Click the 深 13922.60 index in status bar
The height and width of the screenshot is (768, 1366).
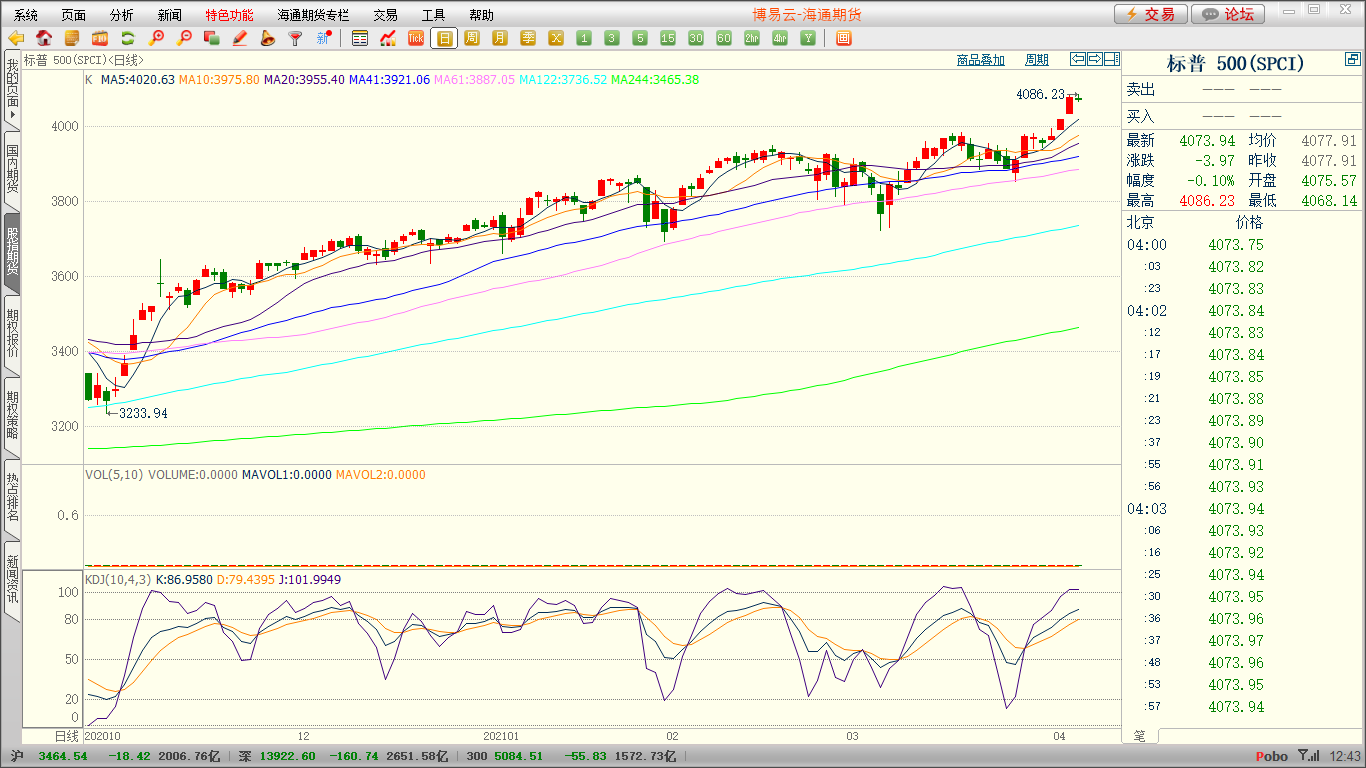277,757
